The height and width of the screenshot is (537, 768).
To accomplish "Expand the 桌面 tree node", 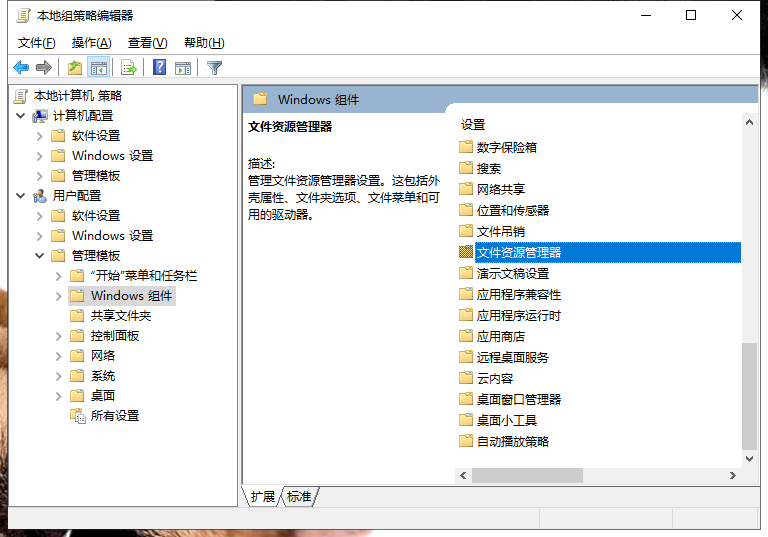I will tap(58, 396).
